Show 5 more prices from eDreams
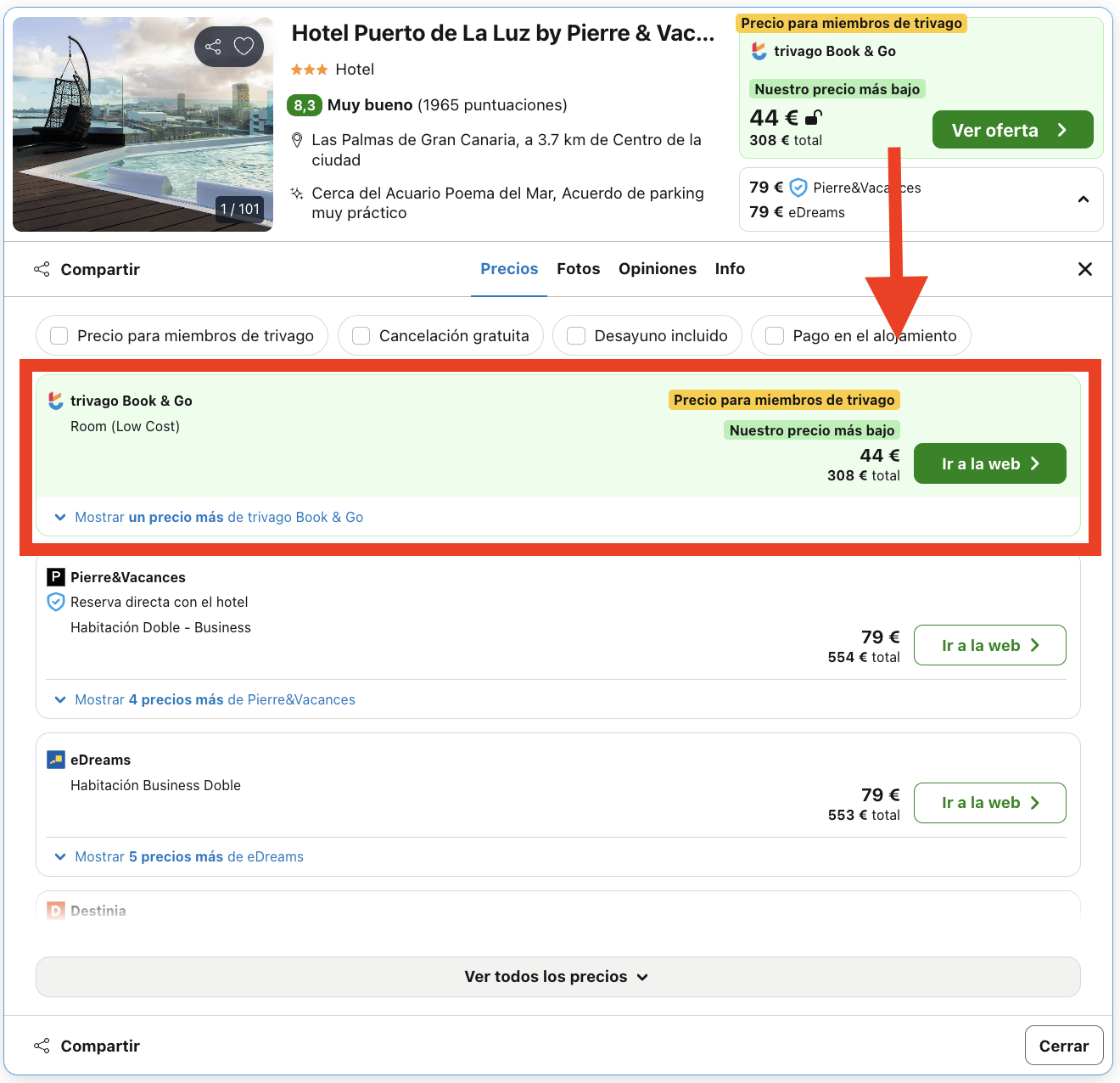Screen dimensions: 1120x1083 [x=179, y=856]
